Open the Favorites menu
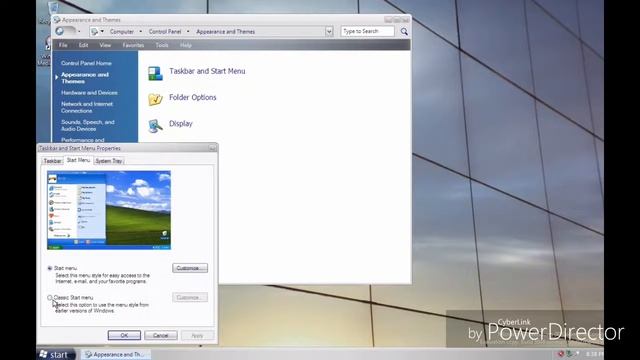The height and width of the screenshot is (360, 640). click(133, 45)
